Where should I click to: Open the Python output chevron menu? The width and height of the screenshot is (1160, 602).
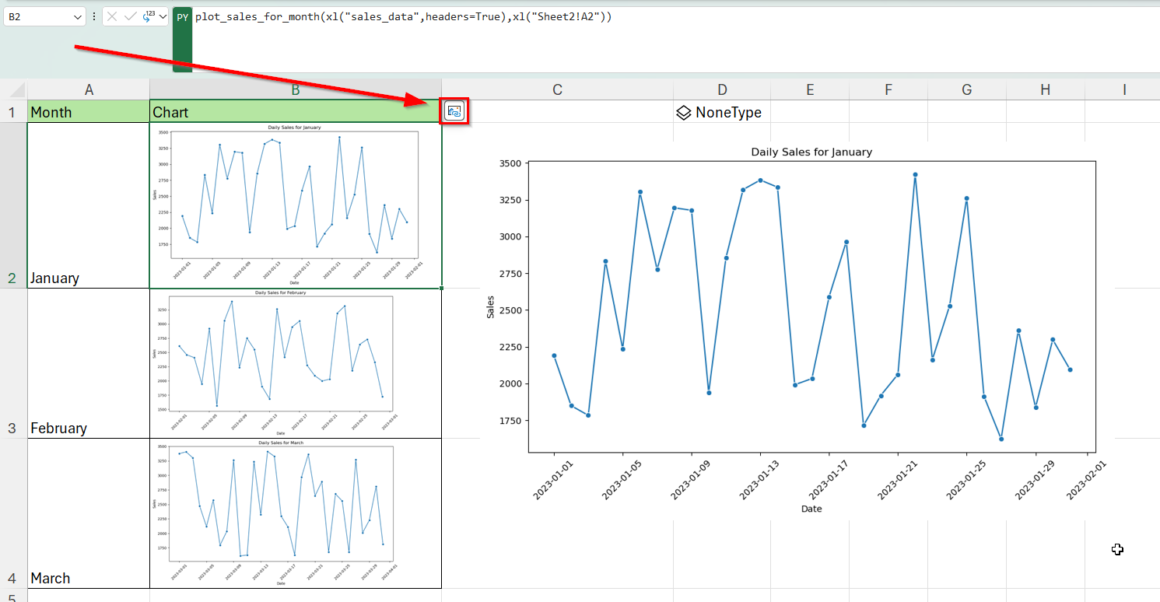[162, 16]
